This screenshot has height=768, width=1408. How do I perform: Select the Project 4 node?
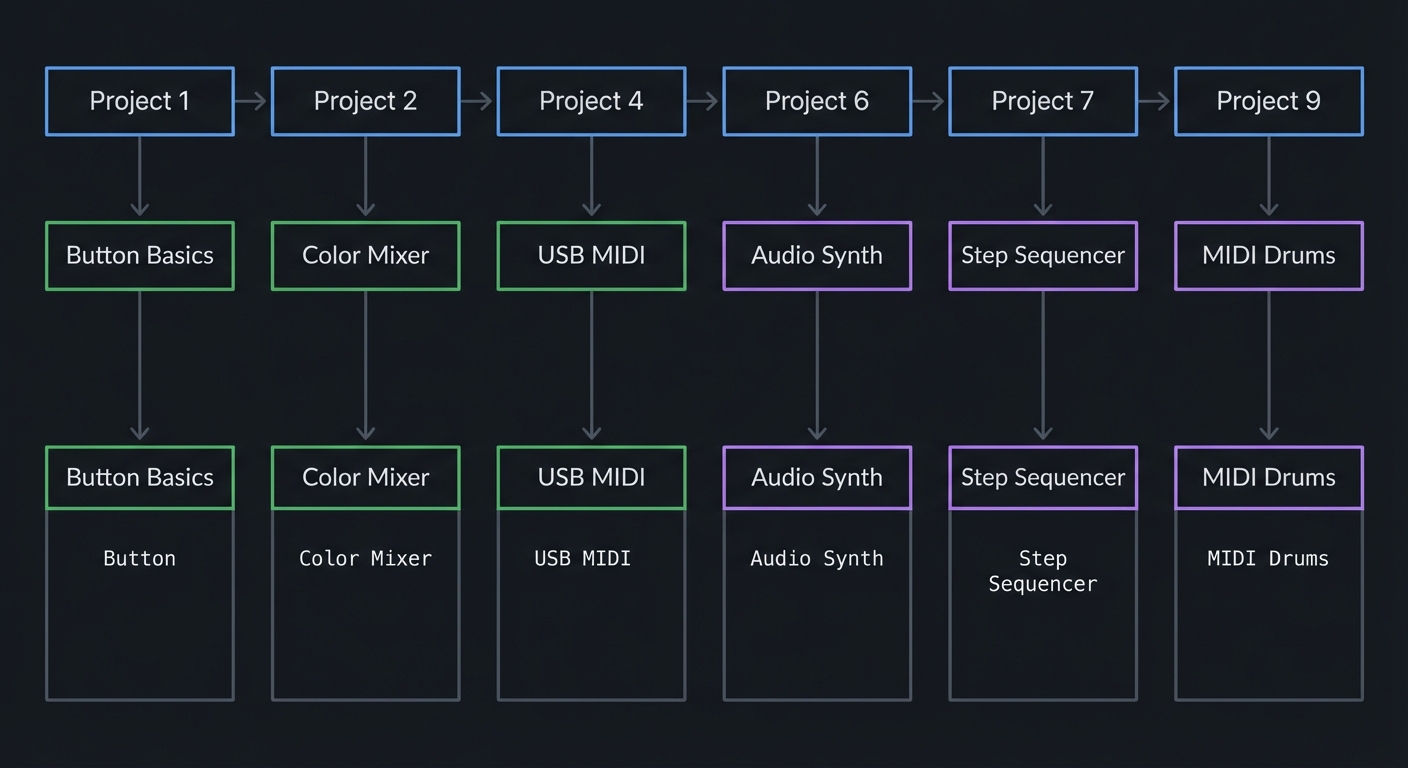coord(591,101)
